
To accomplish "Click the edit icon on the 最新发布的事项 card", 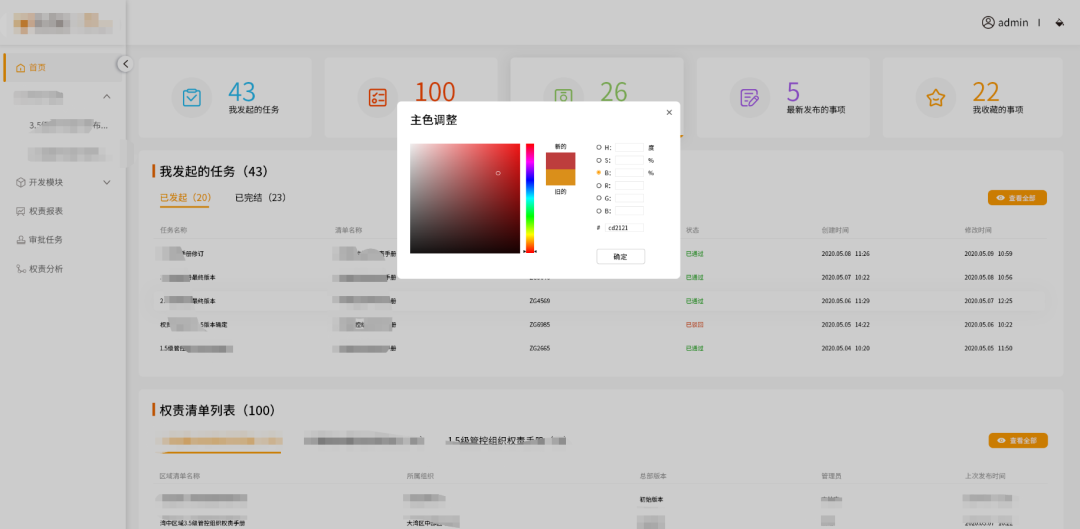I will point(749,97).
